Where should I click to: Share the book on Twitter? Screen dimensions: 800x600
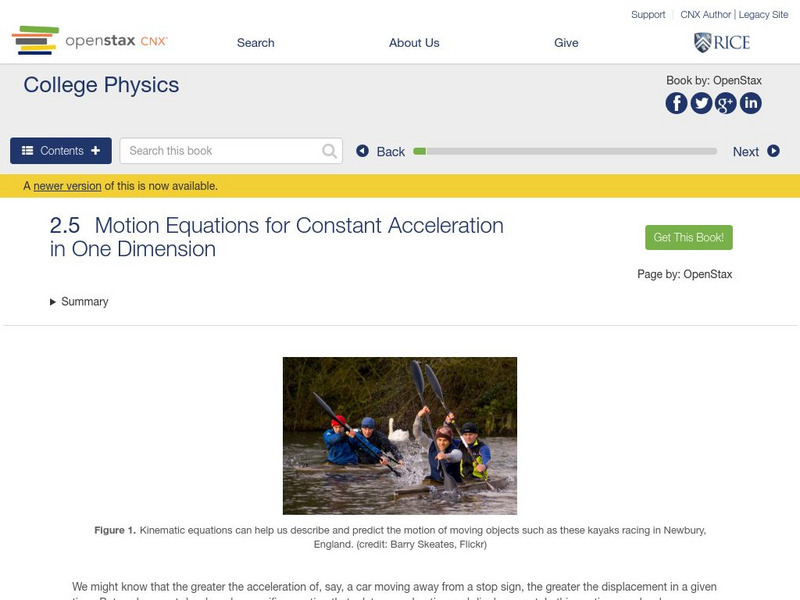tap(701, 103)
